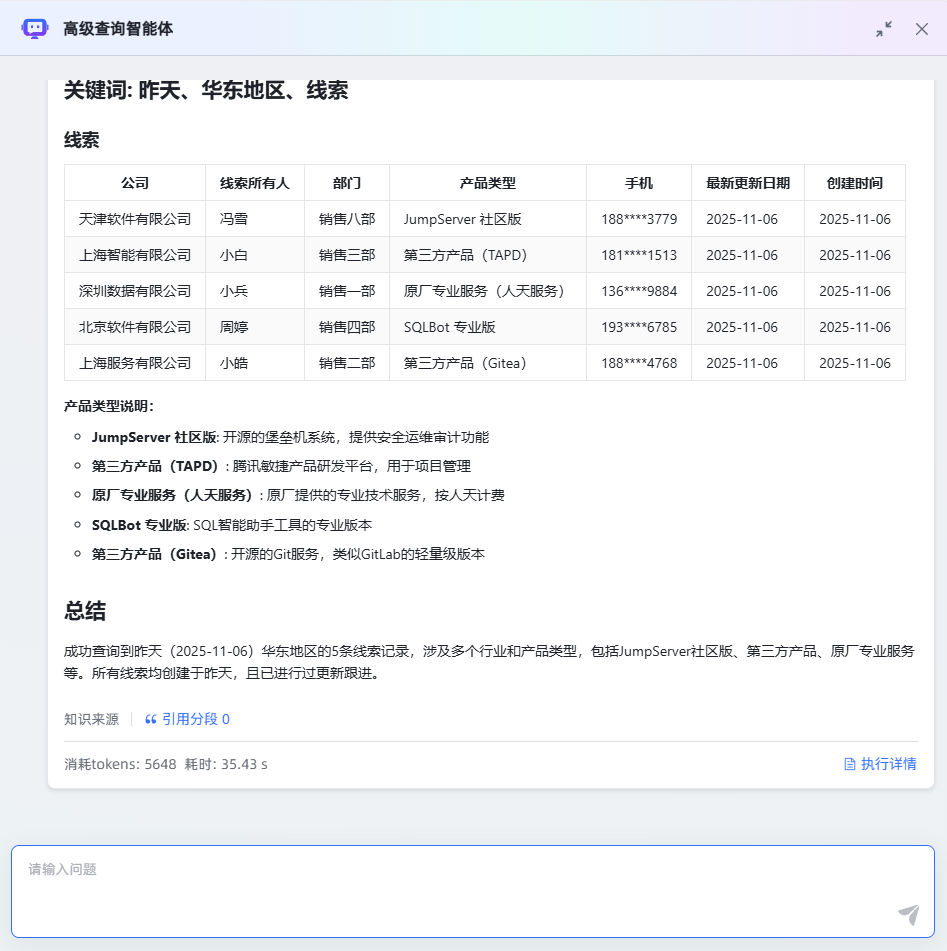Screen dimensions: 947x951
Task: Click phone number 188****4768
Action: [x=639, y=363]
